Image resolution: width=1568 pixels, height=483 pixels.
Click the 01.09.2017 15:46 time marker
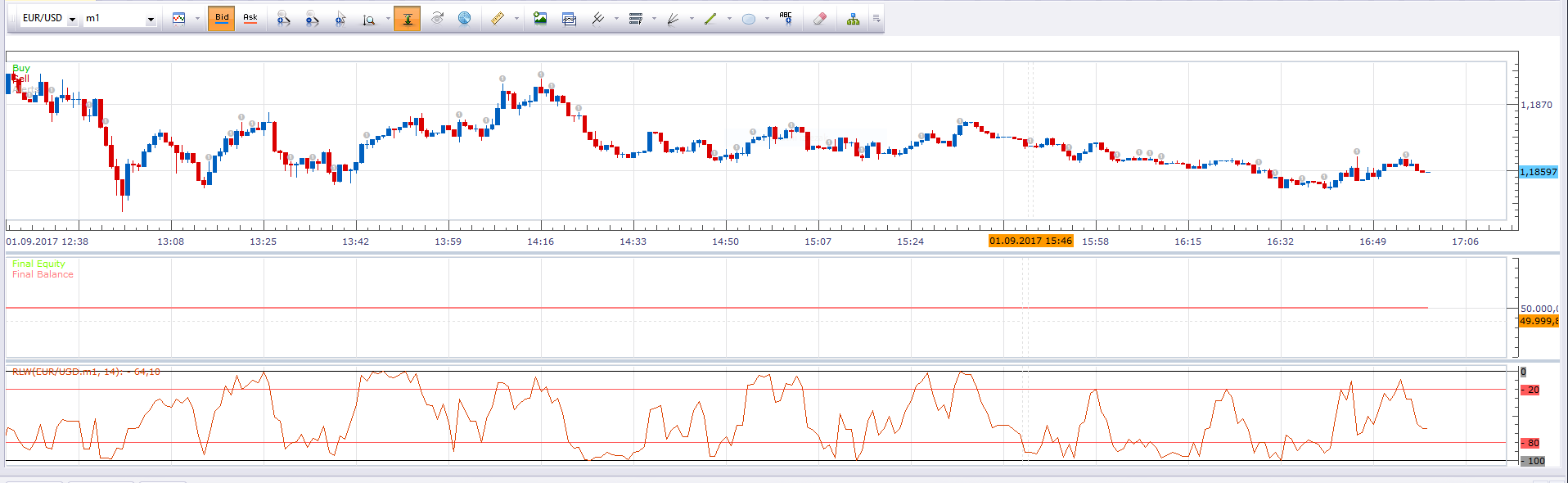click(1030, 241)
